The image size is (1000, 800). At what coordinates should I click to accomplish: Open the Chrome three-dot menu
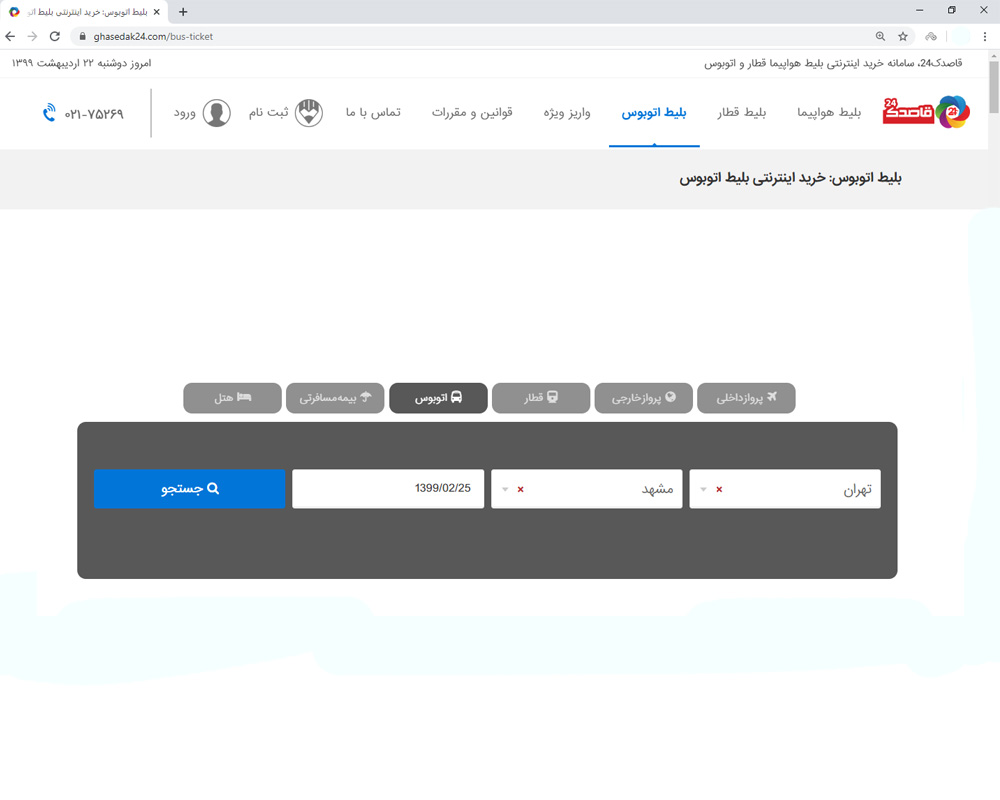(x=985, y=36)
